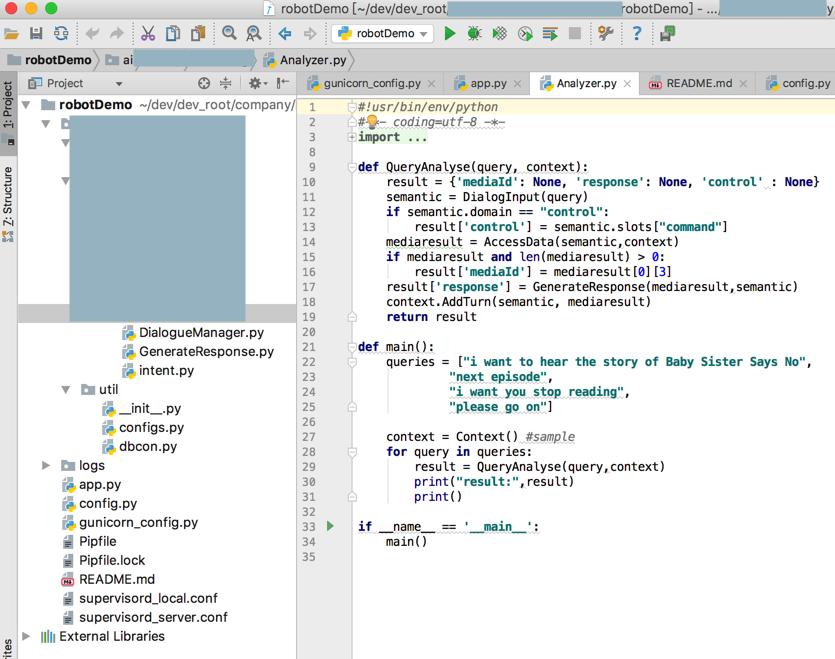The height and width of the screenshot is (659, 835).
Task: Switch to the app.py editor tab
Action: coord(487,84)
